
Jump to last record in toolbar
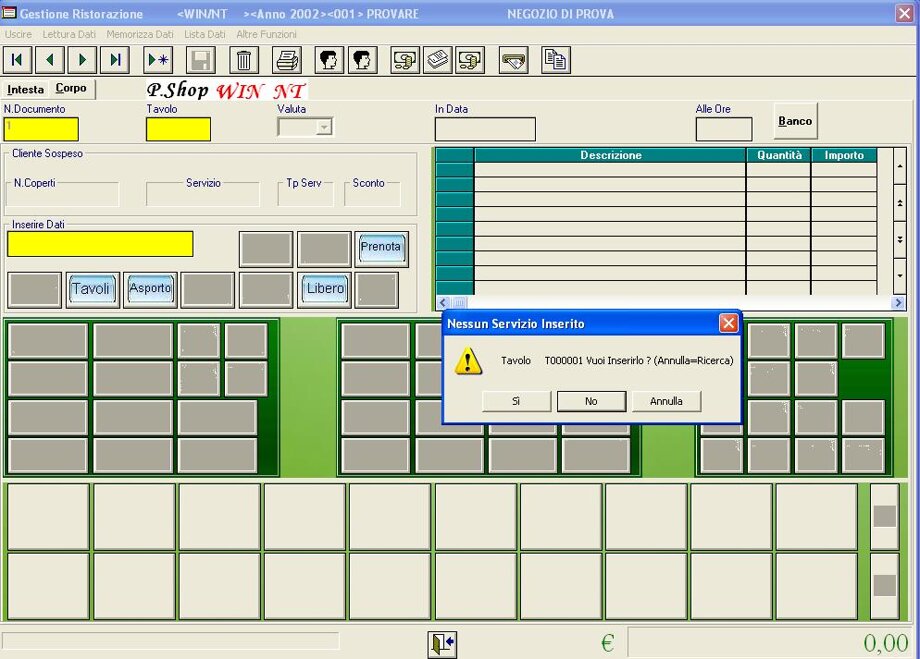[115, 60]
